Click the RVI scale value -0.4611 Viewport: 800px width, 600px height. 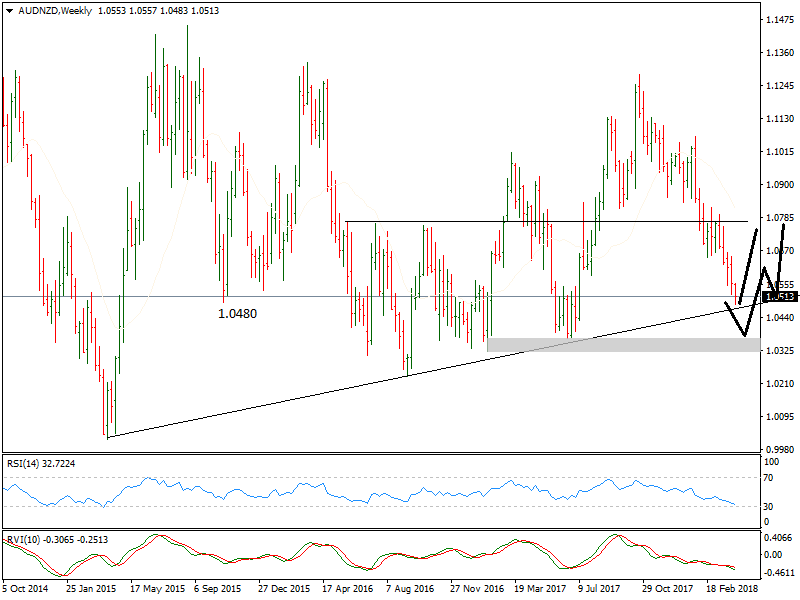pos(779,572)
